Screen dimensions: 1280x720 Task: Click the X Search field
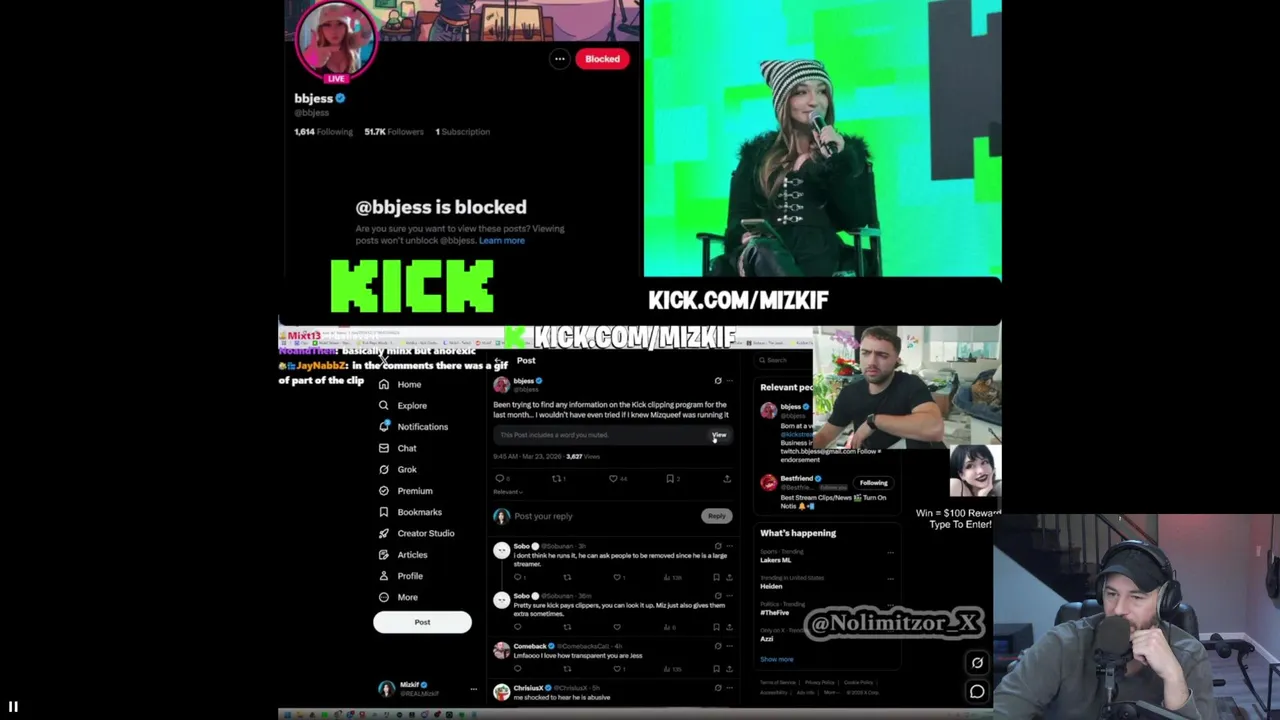[785, 360]
